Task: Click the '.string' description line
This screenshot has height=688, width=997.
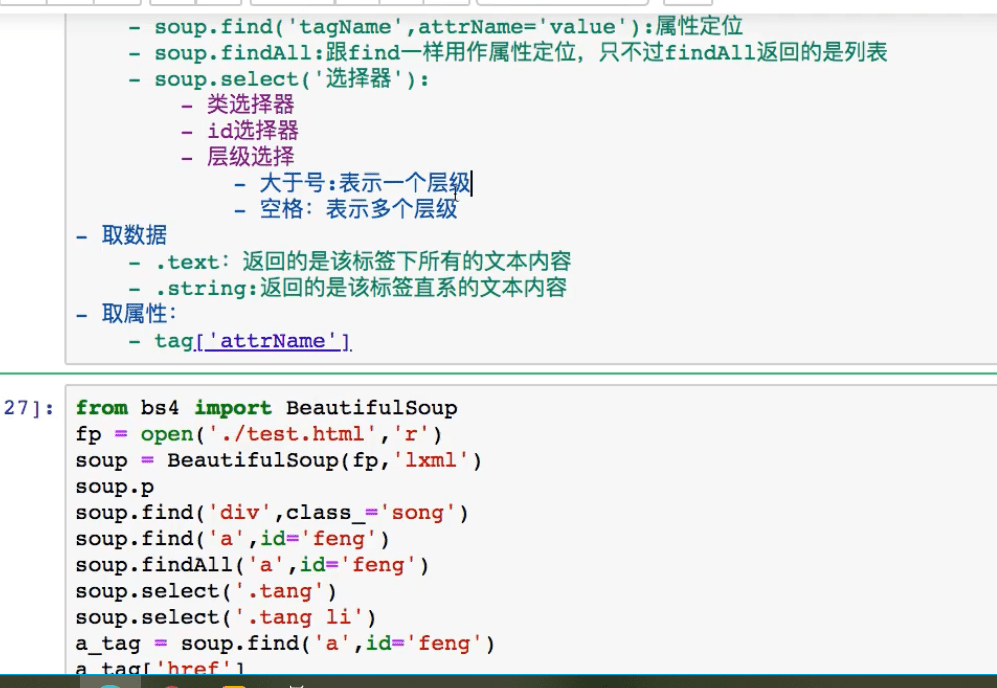Action: click(360, 288)
